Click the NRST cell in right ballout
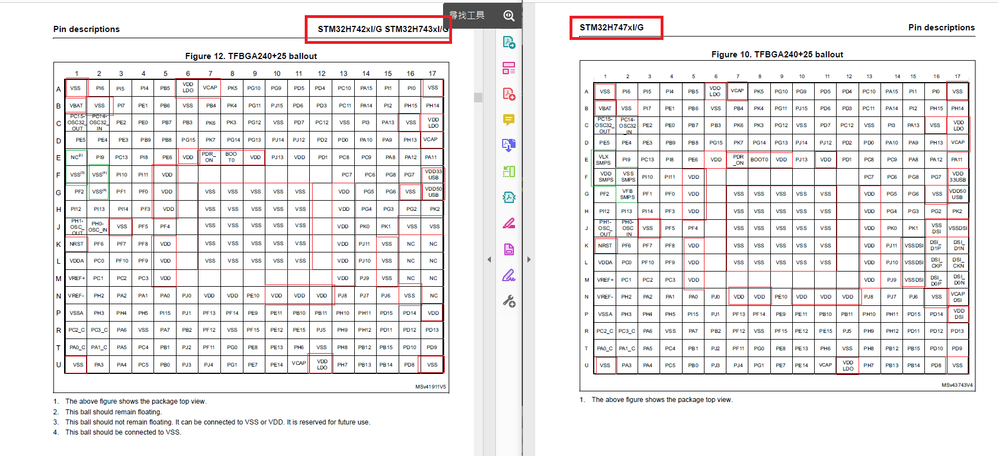The width and height of the screenshot is (998, 456). (x=605, y=245)
